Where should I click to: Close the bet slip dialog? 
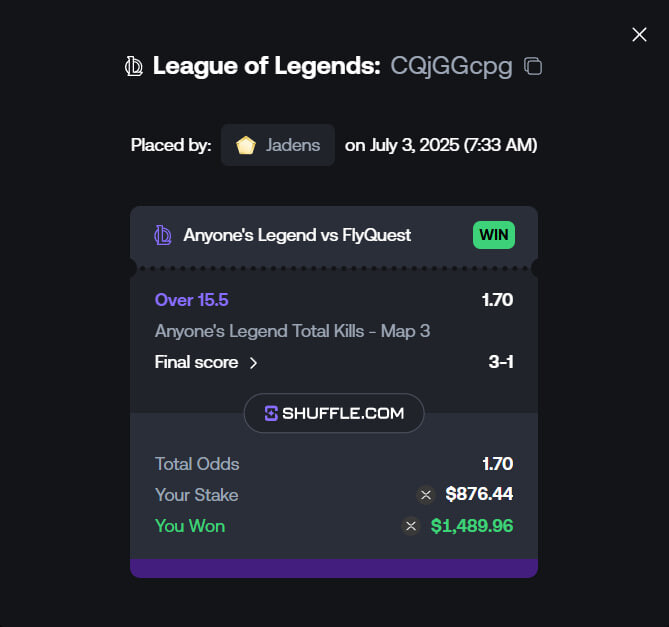639,35
